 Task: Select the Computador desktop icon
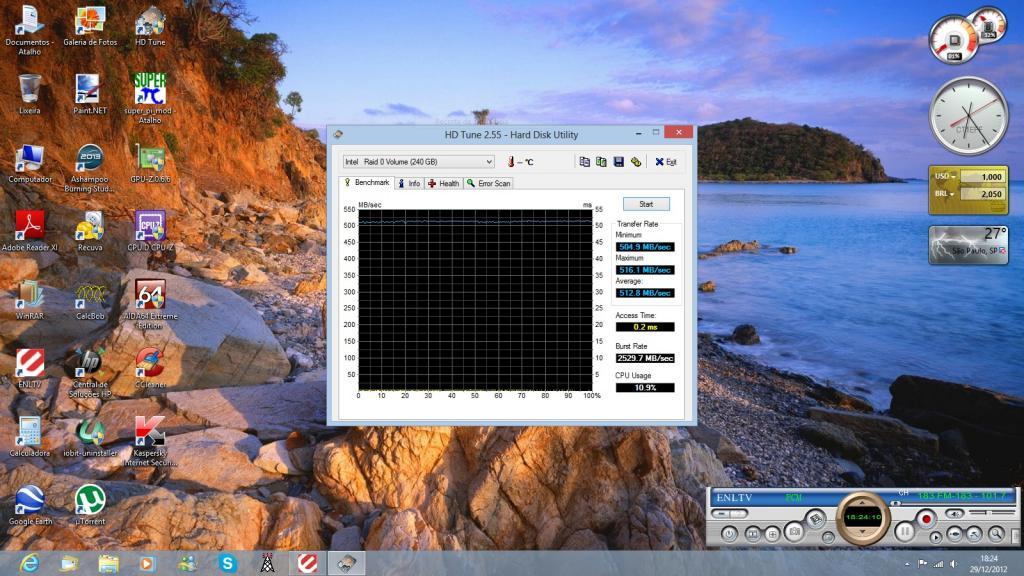[29, 163]
